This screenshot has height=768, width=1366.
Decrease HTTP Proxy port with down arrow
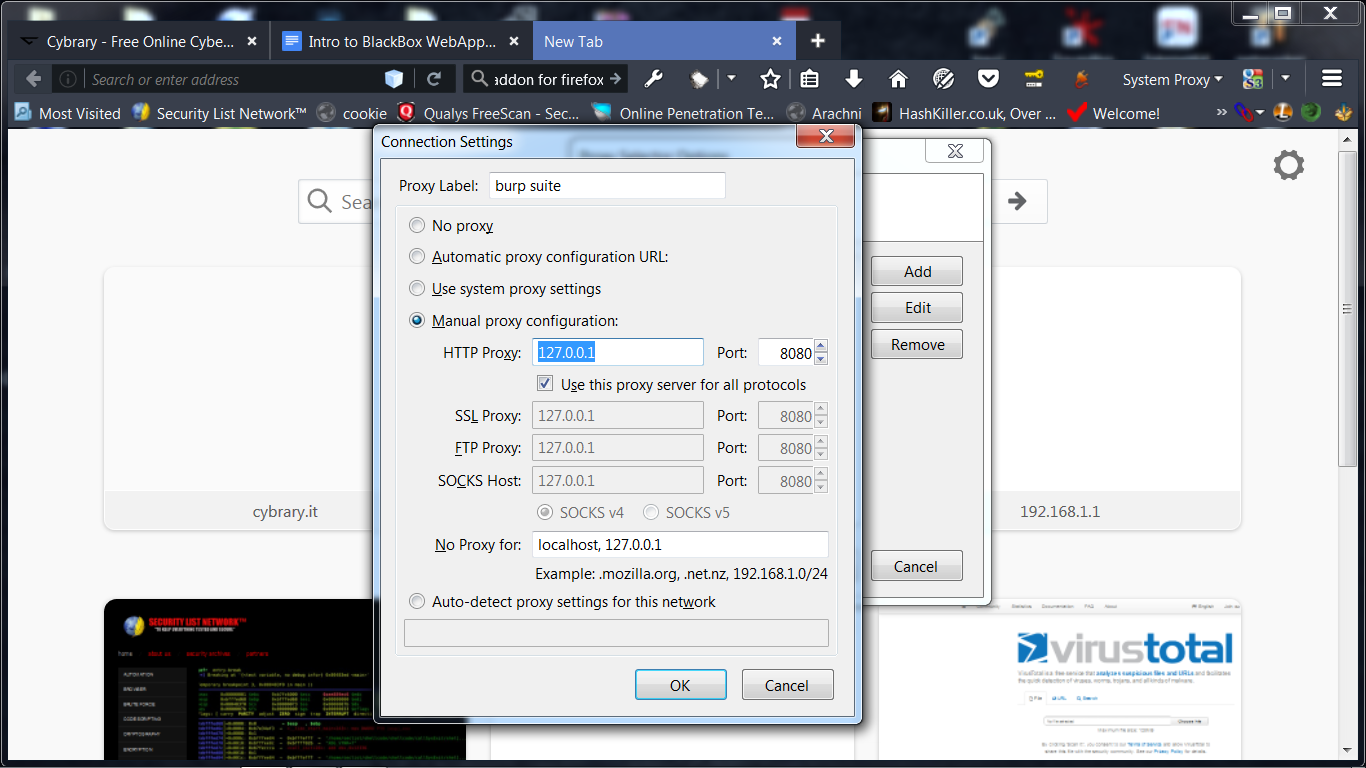821,358
